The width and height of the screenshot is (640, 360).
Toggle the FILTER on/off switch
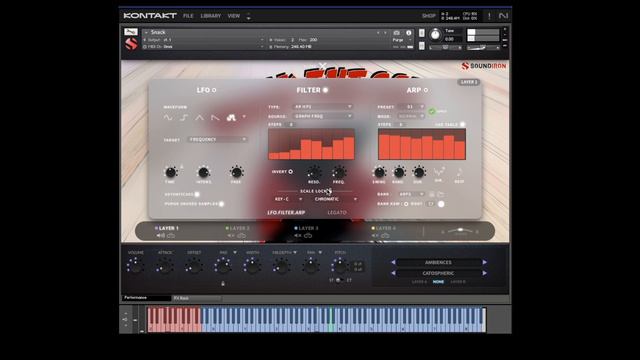325,90
